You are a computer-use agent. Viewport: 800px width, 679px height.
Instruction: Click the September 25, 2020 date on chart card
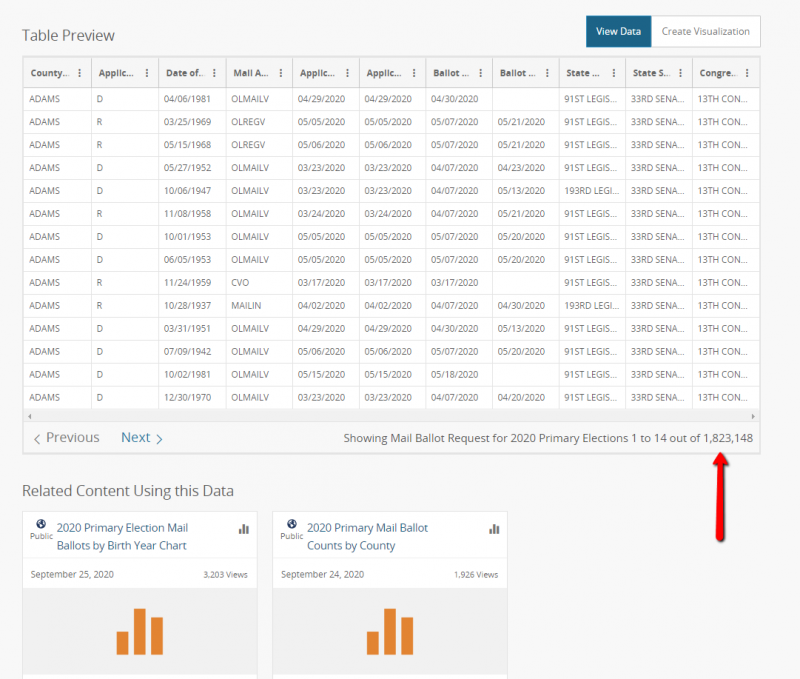click(72, 574)
